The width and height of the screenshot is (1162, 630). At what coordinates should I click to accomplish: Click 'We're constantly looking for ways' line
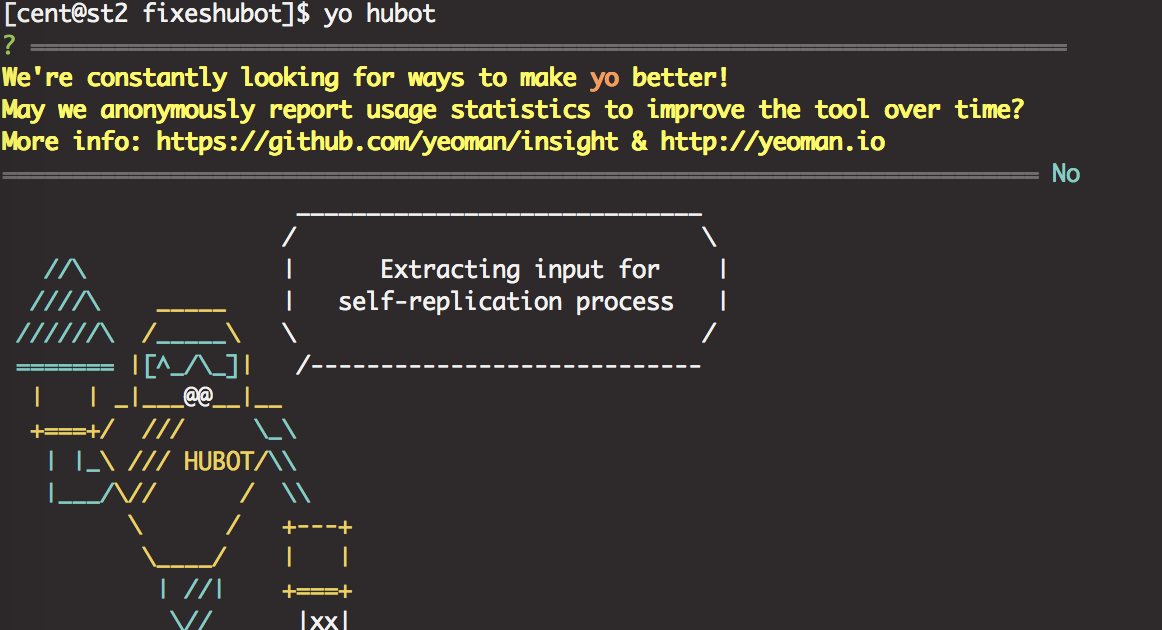point(365,78)
